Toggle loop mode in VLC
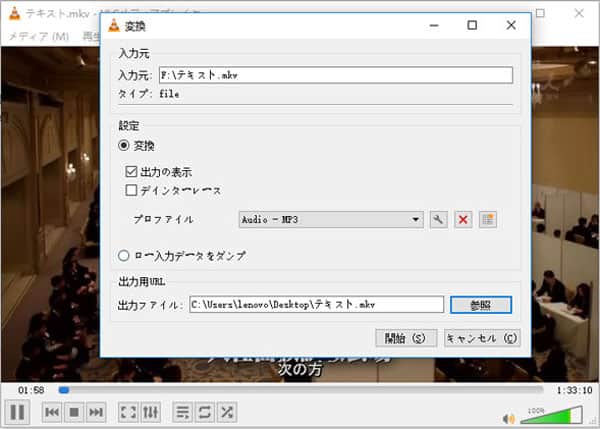The width and height of the screenshot is (600, 429). pyautogui.click(x=205, y=412)
